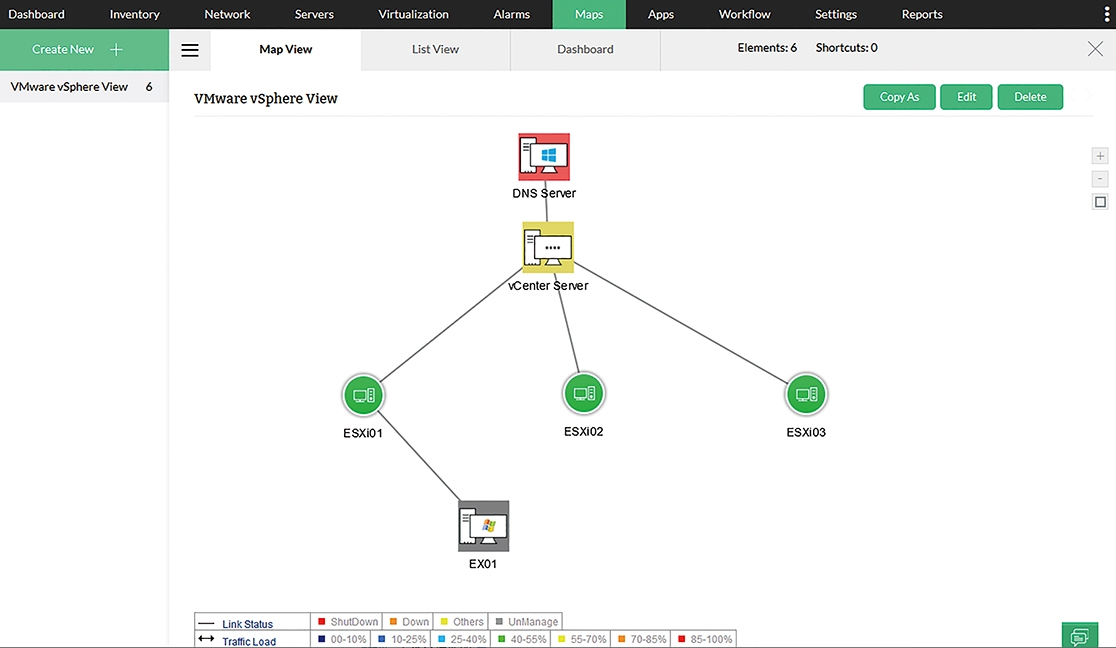Viewport: 1116px width, 648px height.
Task: Close the map view with X icon
Action: pos(1095,48)
